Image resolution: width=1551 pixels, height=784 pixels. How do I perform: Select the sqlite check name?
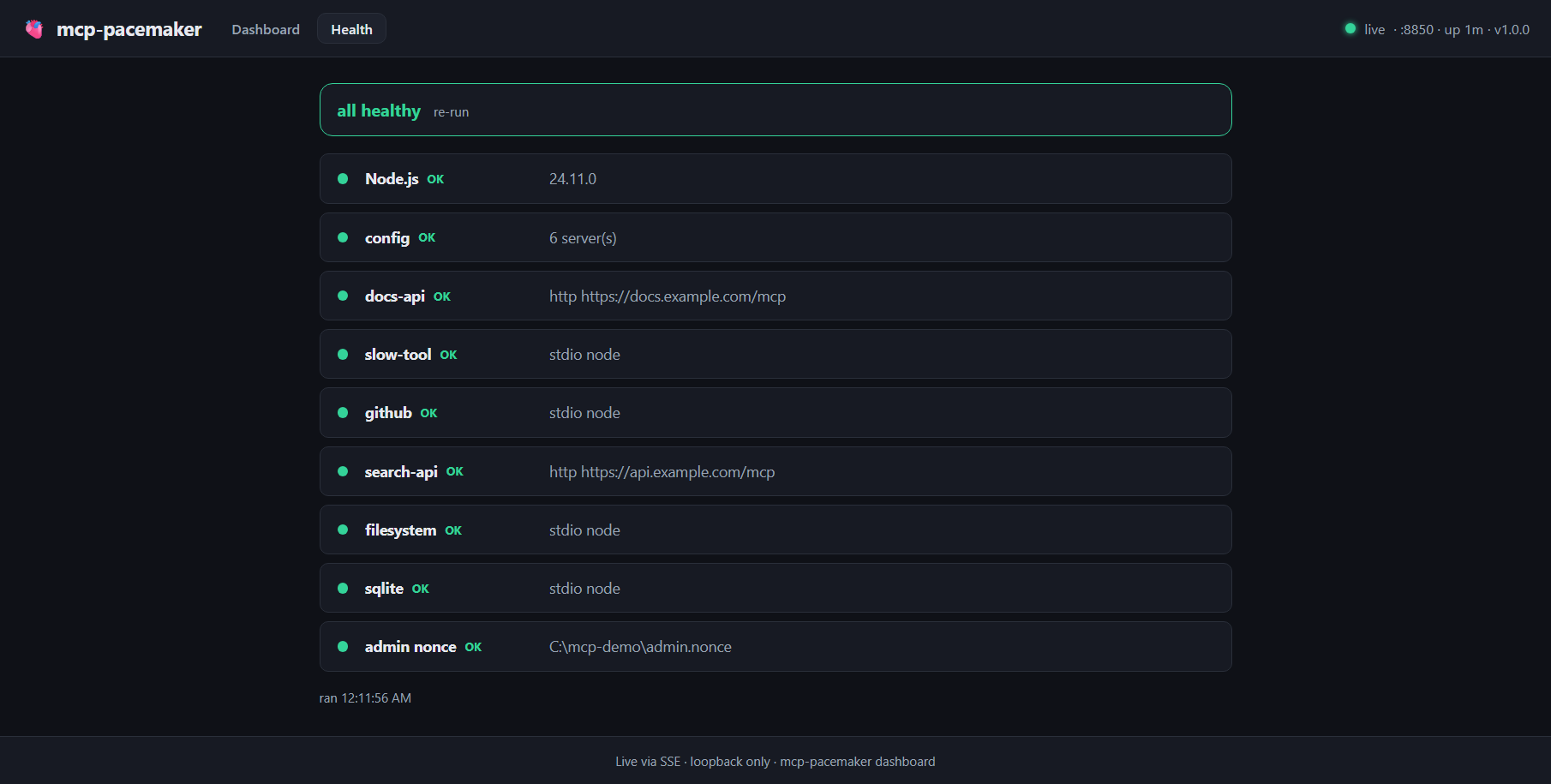point(384,588)
